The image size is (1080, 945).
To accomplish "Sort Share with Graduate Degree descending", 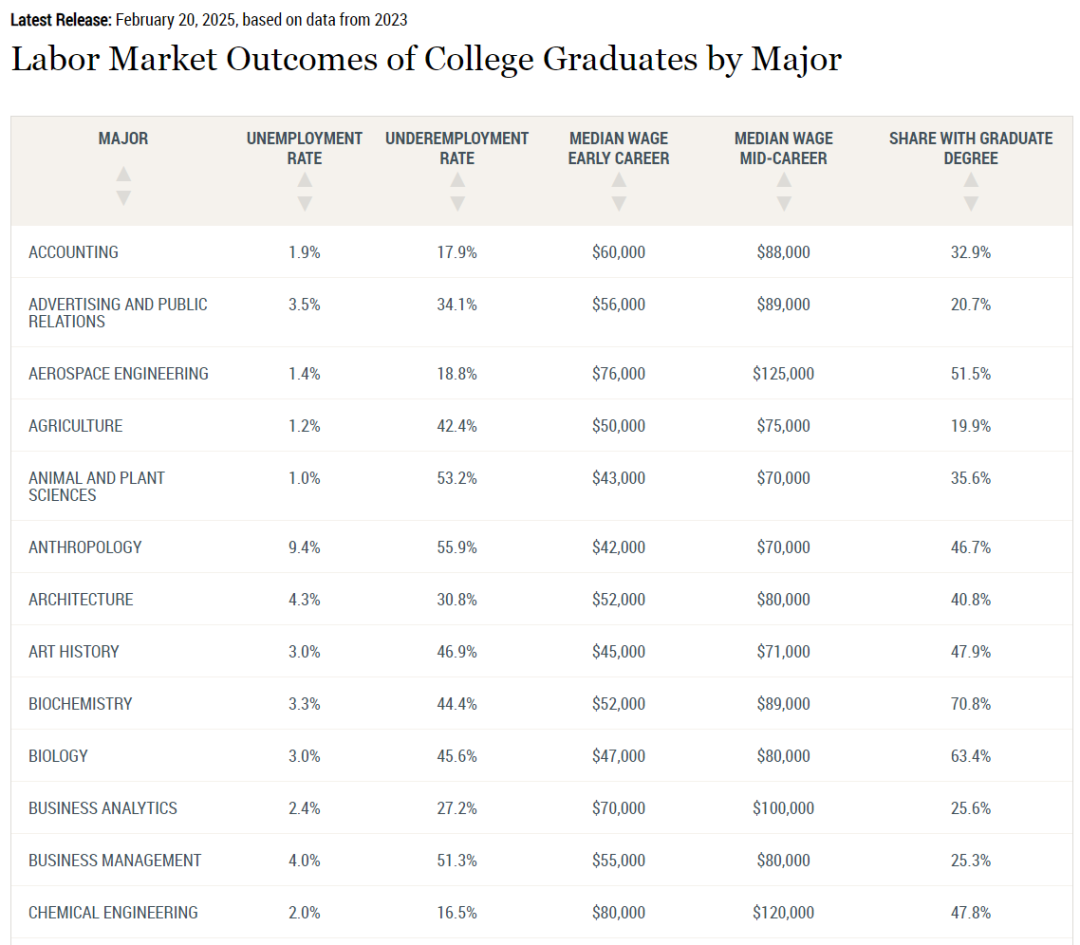I will coord(971,203).
